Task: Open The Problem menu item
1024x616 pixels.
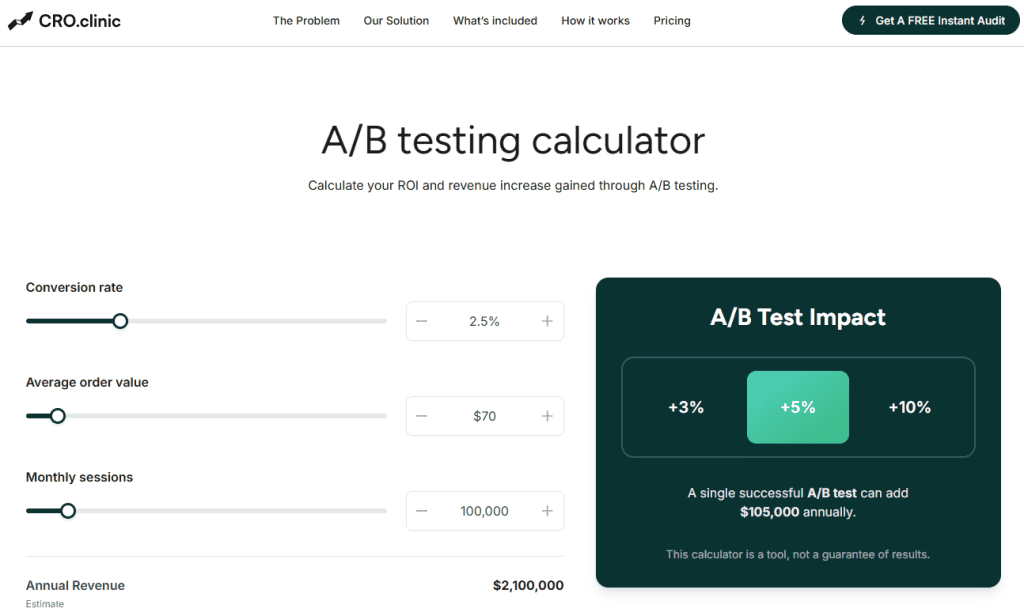Action: point(306,20)
